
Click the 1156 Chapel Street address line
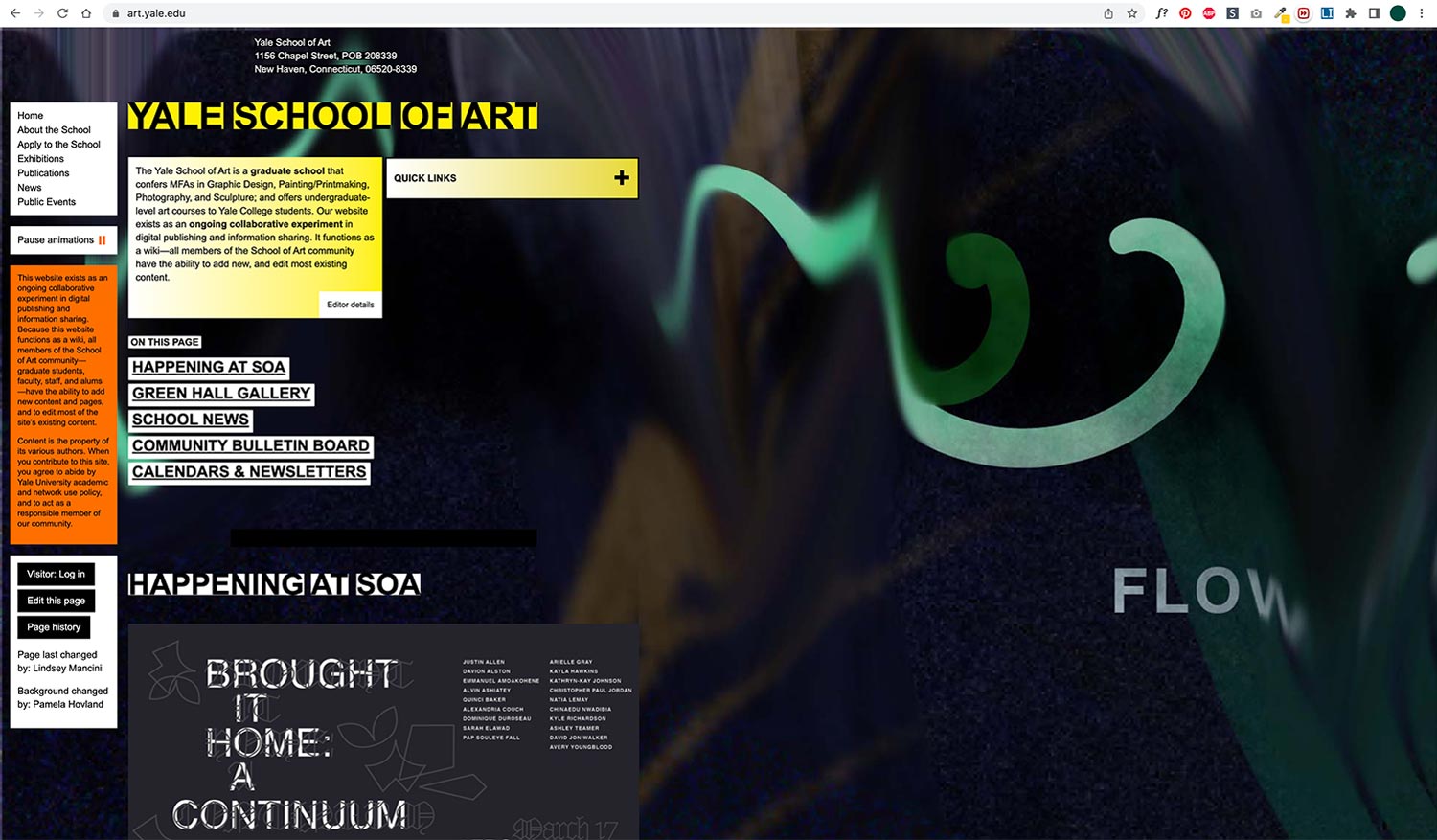tap(326, 56)
